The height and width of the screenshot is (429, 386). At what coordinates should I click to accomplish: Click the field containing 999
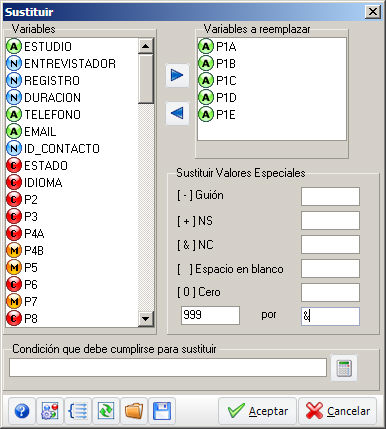pos(210,315)
